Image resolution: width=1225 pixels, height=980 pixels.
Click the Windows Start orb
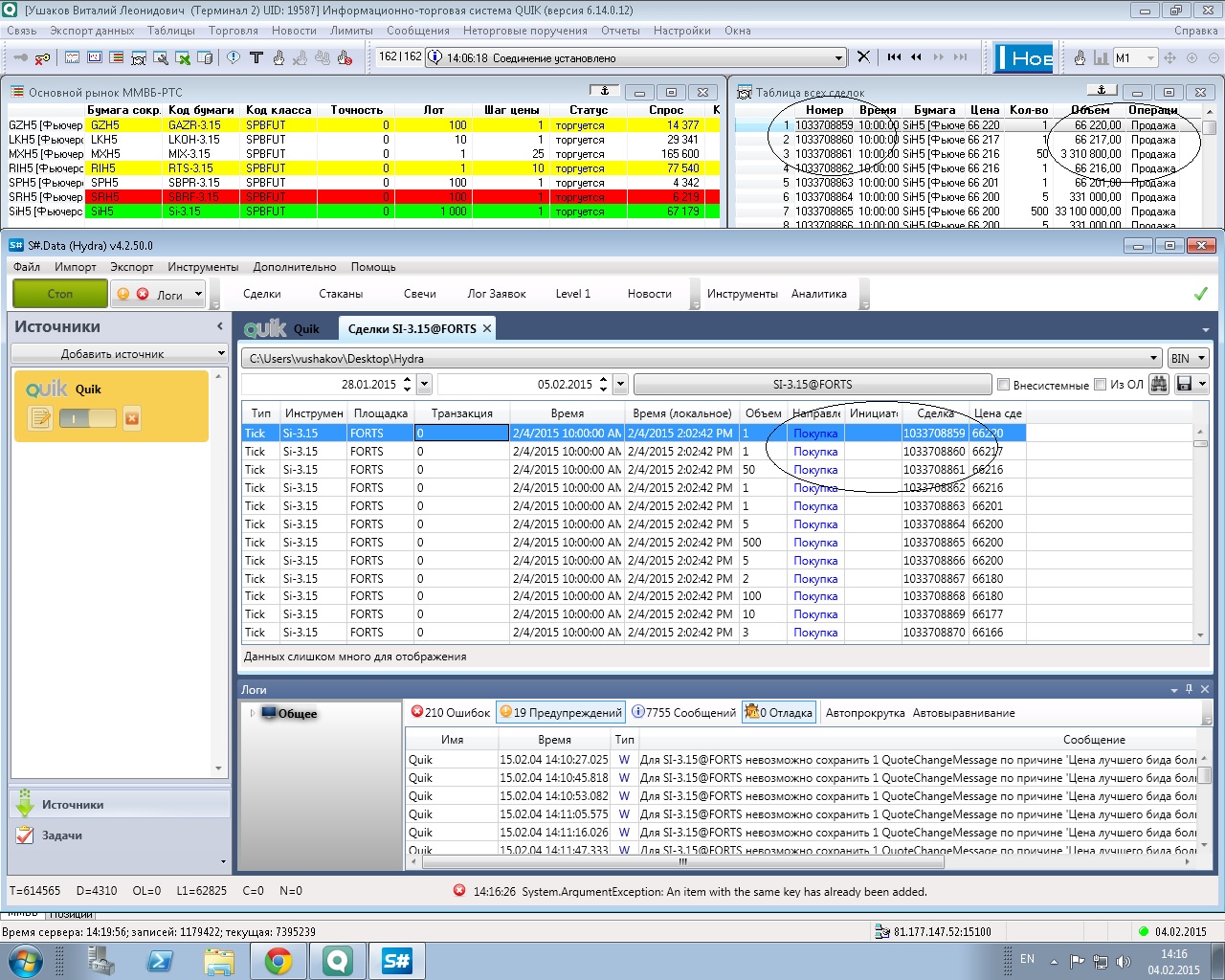[x=25, y=961]
